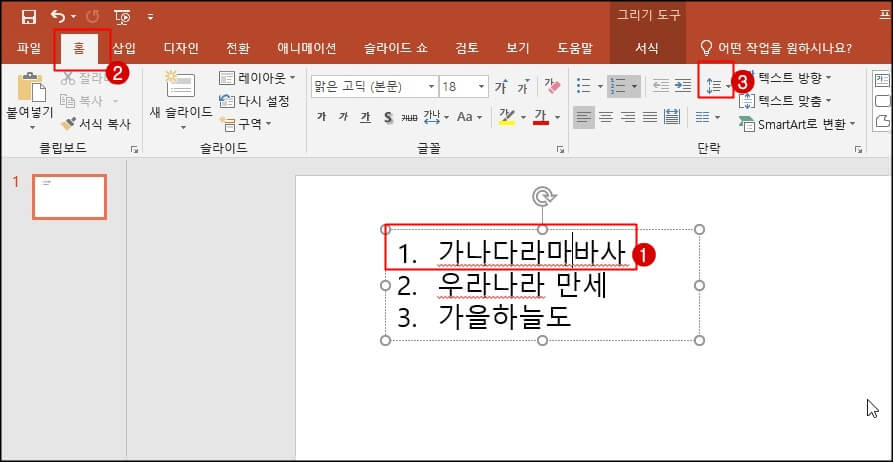Click the rotation handle above the text box

[543, 197]
